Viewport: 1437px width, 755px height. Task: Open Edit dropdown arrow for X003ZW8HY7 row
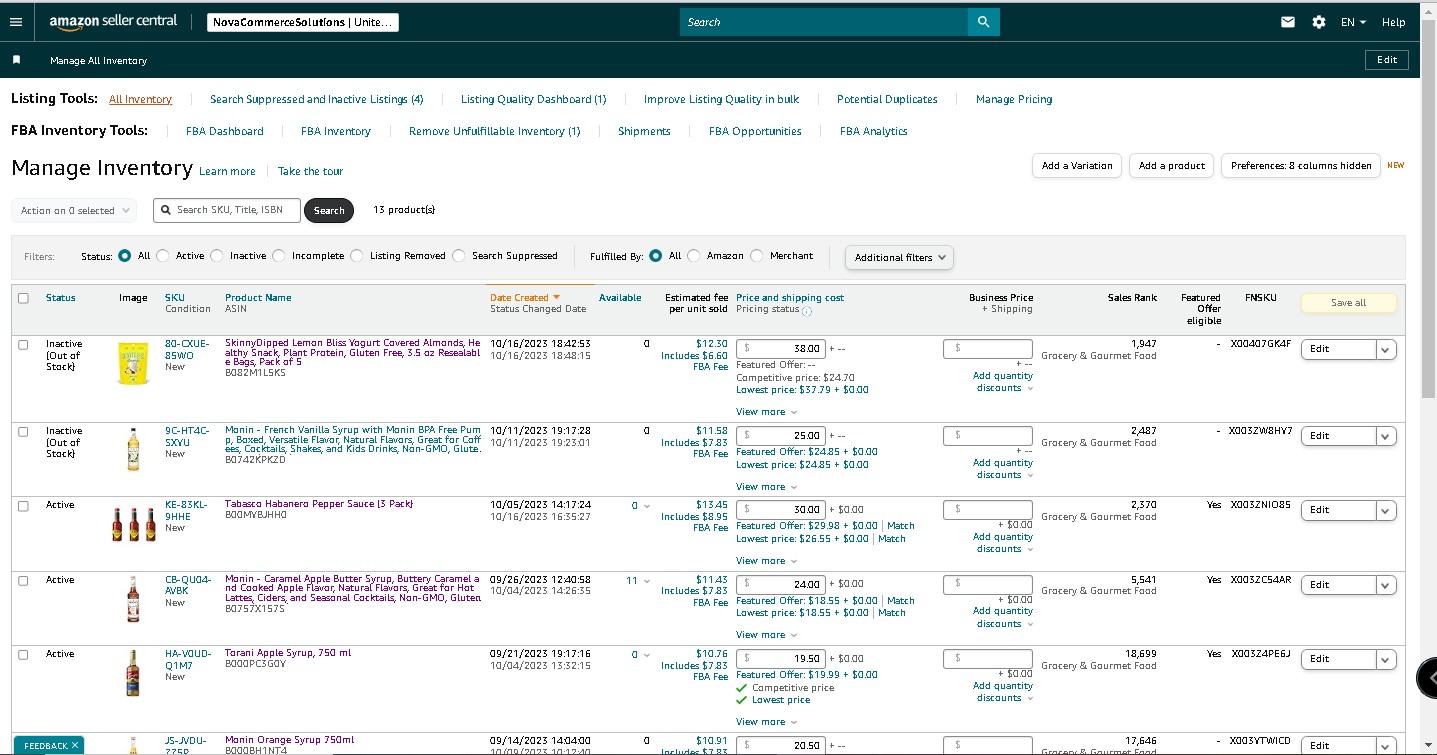pyautogui.click(x=1386, y=436)
